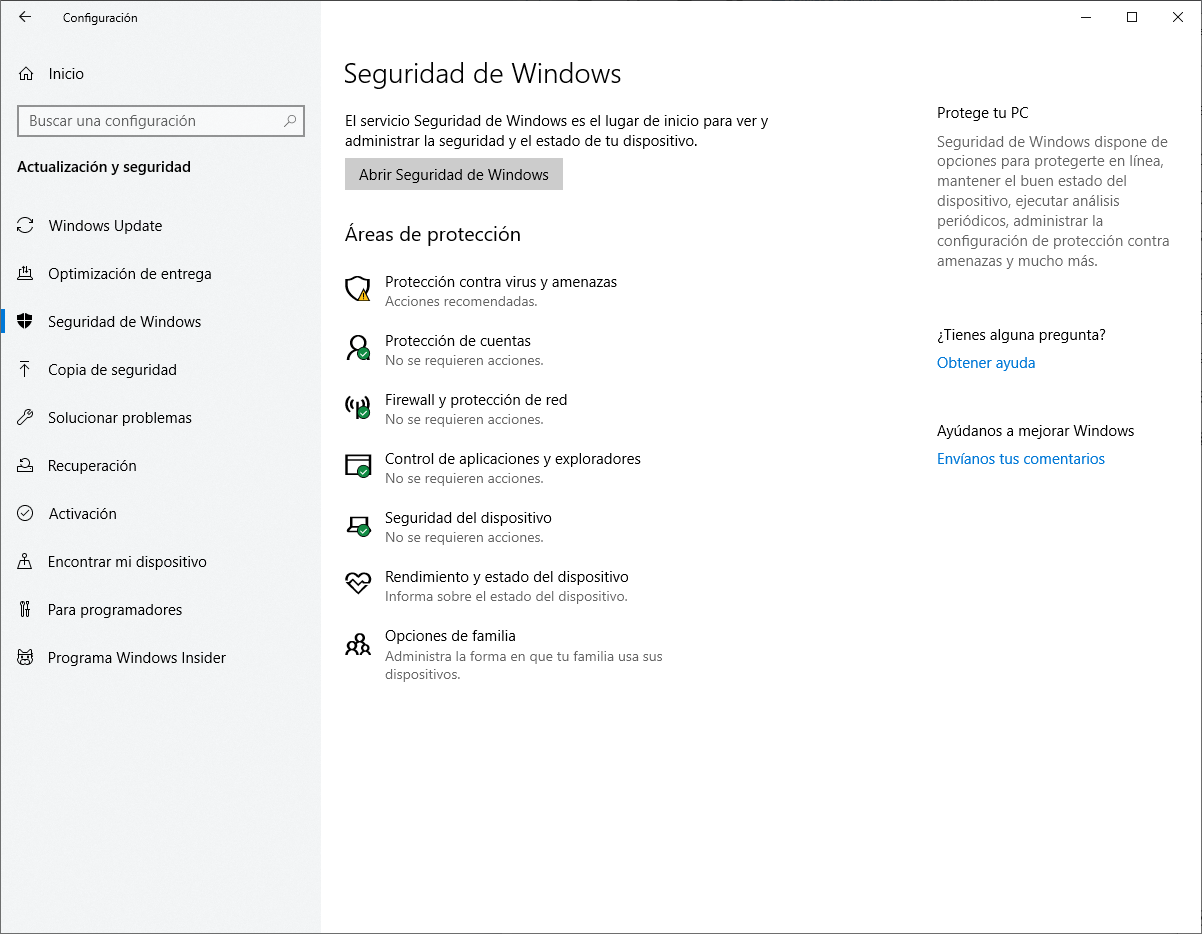Image resolution: width=1202 pixels, height=934 pixels.
Task: Open Programa Windows Insider settings
Action: (x=139, y=657)
